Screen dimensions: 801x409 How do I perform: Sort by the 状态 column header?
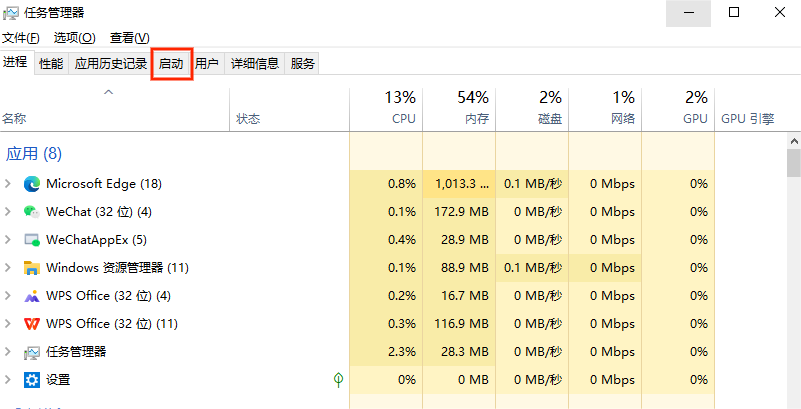[x=290, y=110]
